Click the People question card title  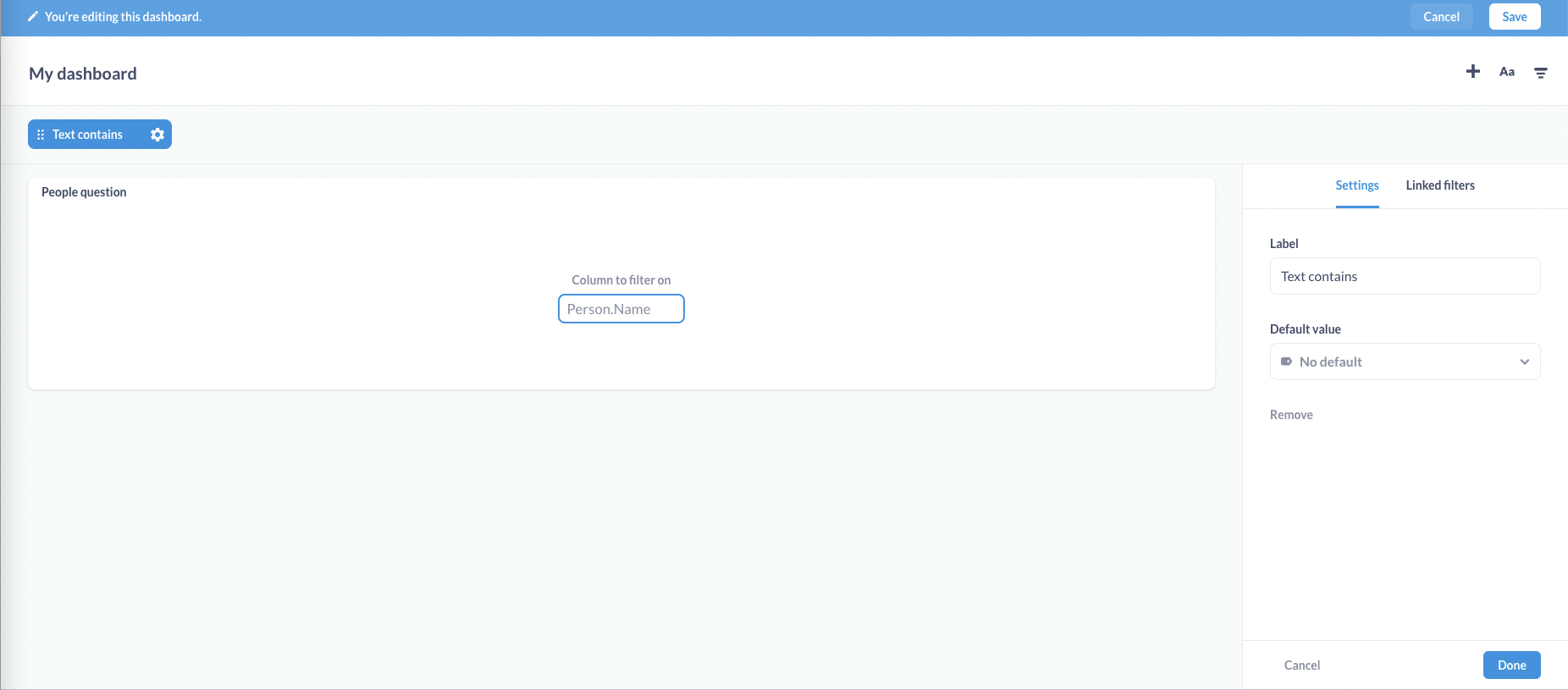coord(84,192)
